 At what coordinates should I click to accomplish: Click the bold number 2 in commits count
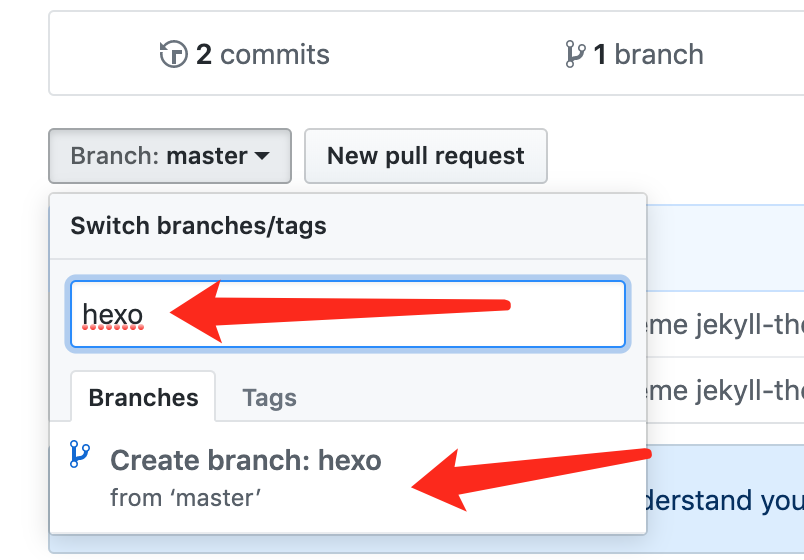point(204,54)
